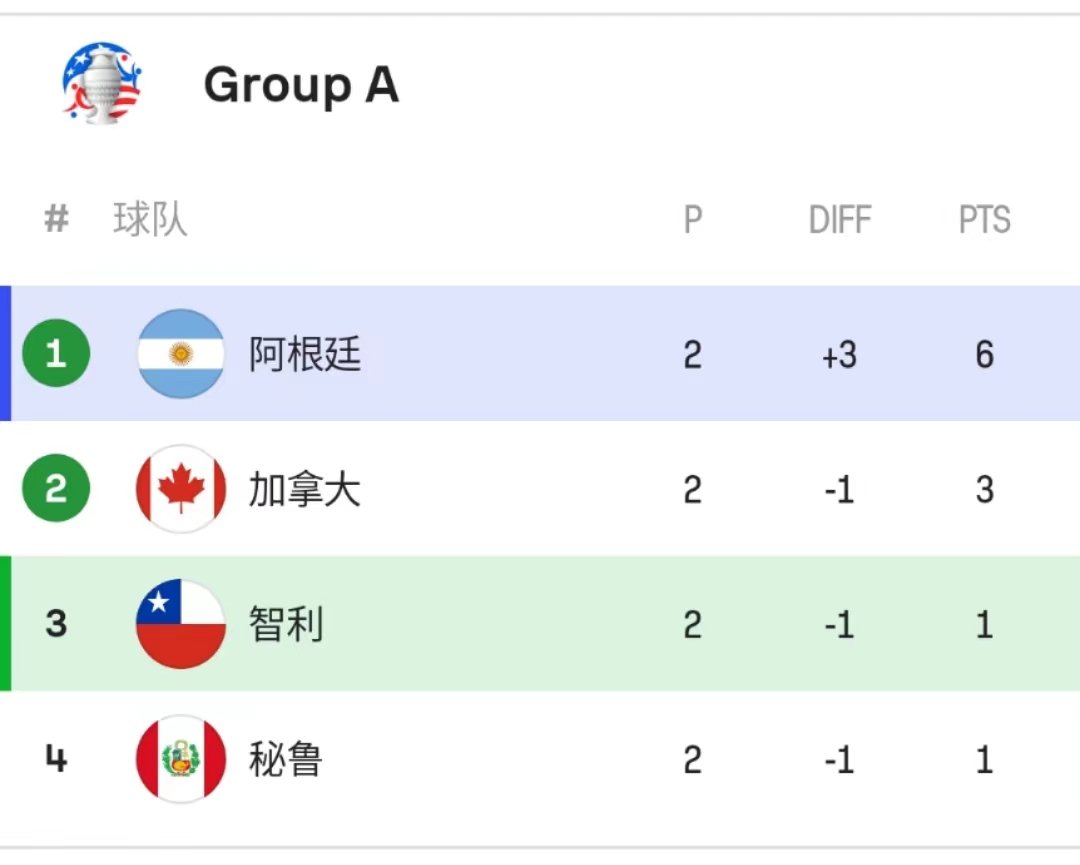View the 智利 team page
This screenshot has width=1080, height=865.
[286, 624]
